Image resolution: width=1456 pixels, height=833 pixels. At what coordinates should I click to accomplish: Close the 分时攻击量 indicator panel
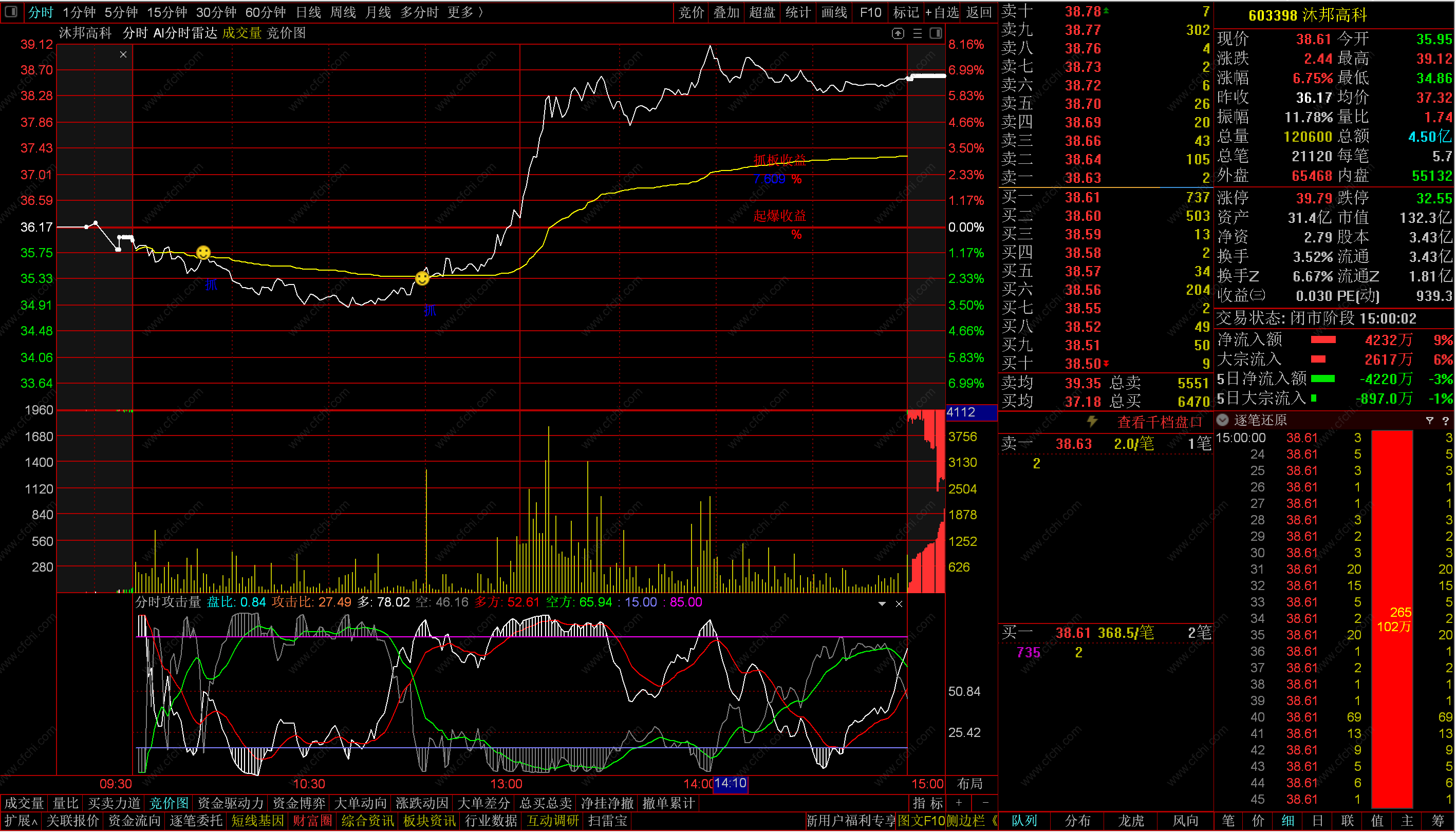tap(899, 604)
